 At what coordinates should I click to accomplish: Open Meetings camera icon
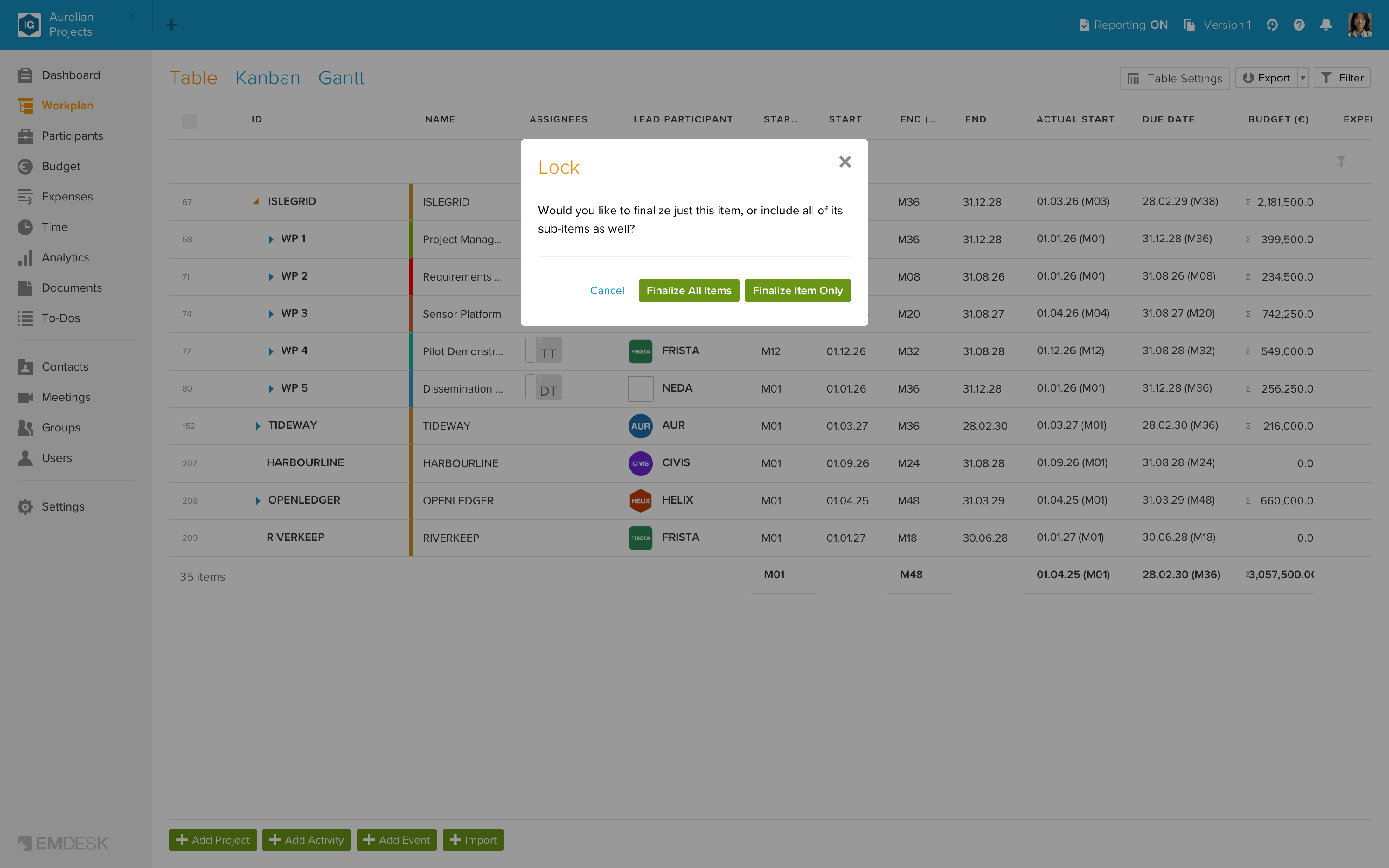tap(25, 397)
